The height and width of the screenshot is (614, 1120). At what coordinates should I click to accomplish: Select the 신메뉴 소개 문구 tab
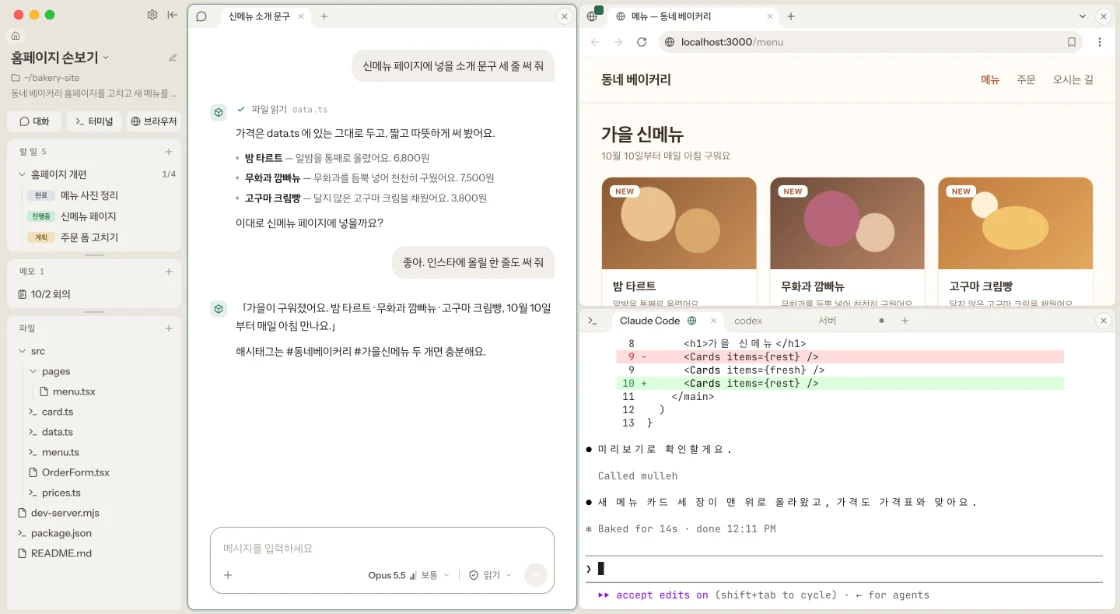259,16
